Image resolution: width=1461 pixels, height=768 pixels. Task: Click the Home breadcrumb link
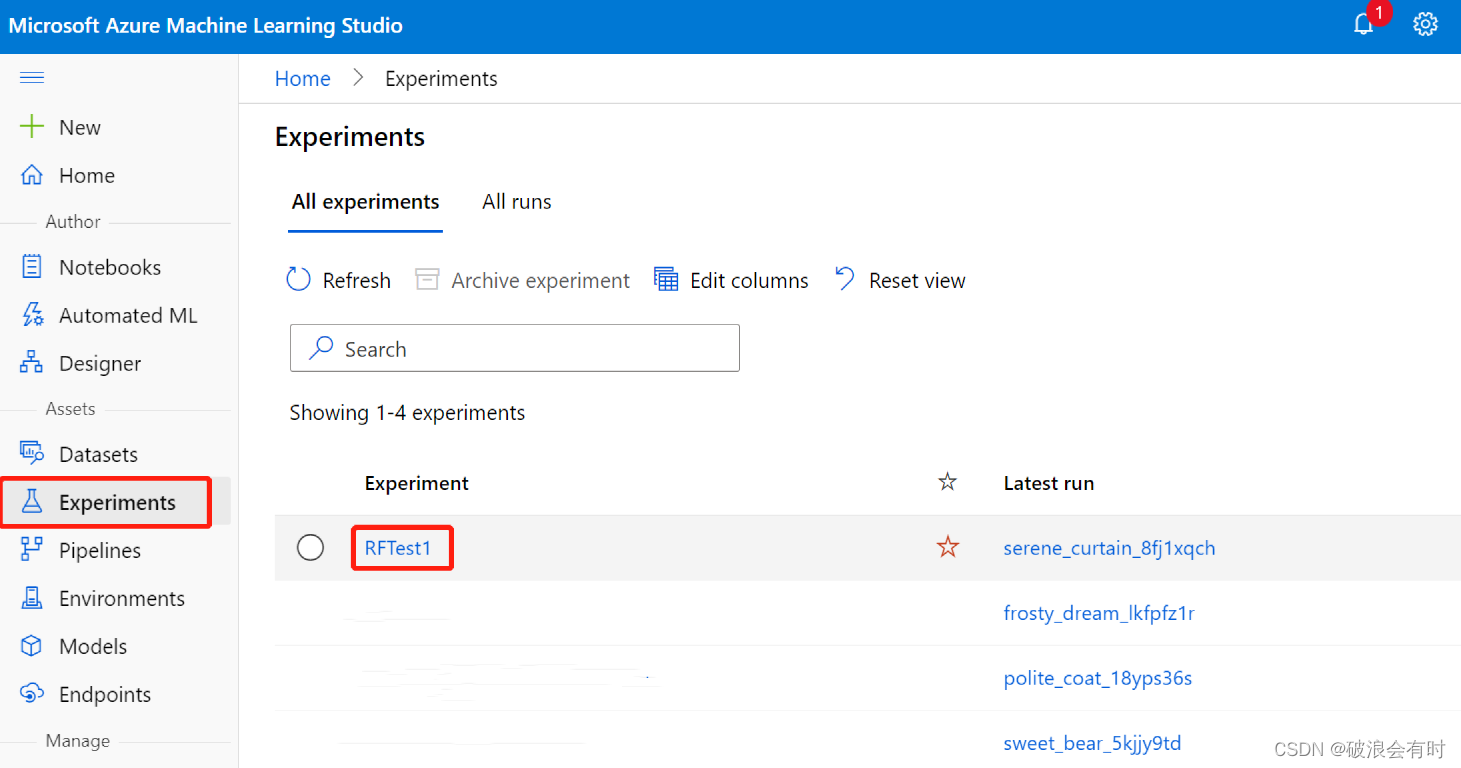tap(303, 79)
